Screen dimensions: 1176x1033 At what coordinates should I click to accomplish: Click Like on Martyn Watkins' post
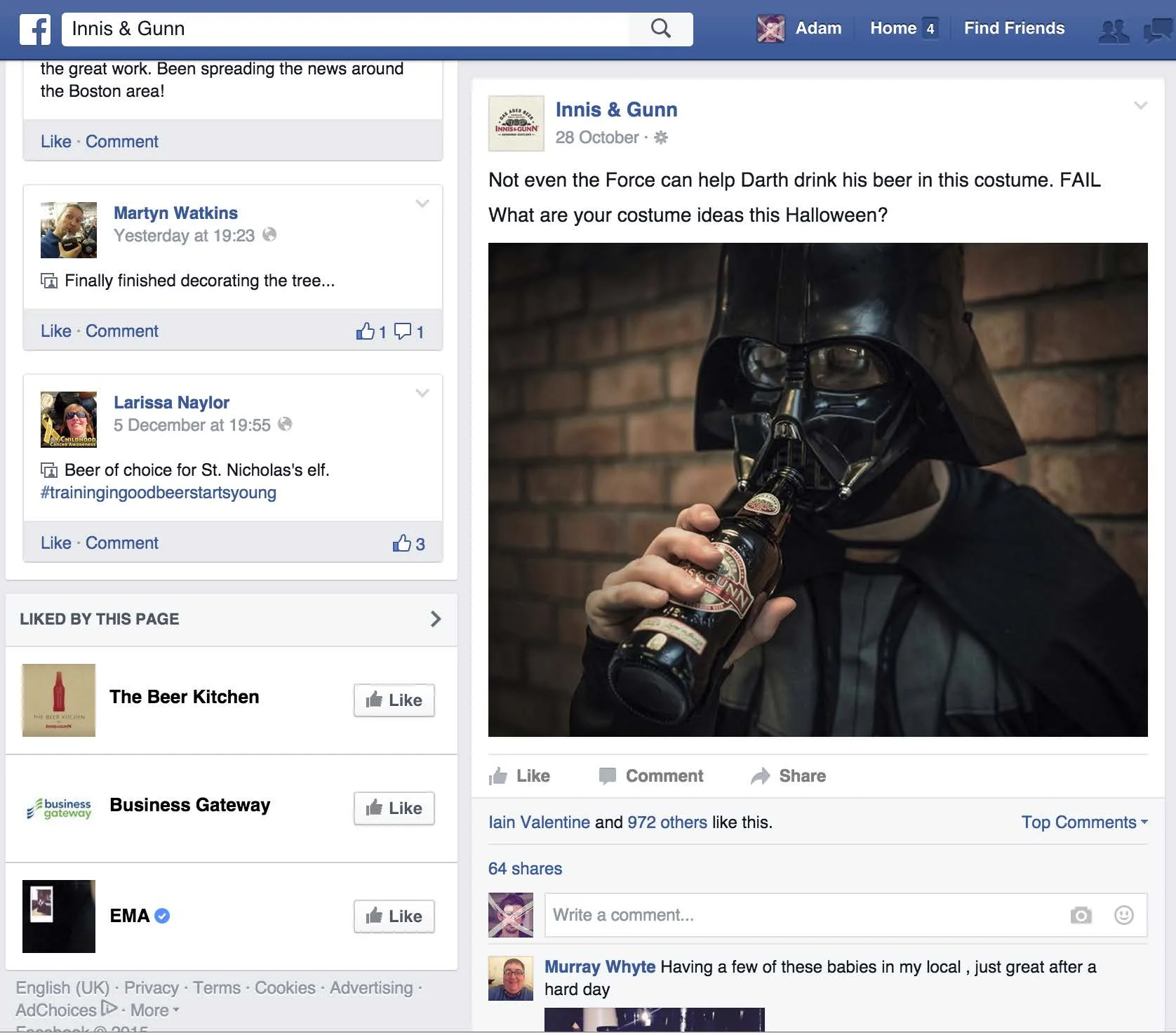click(56, 331)
